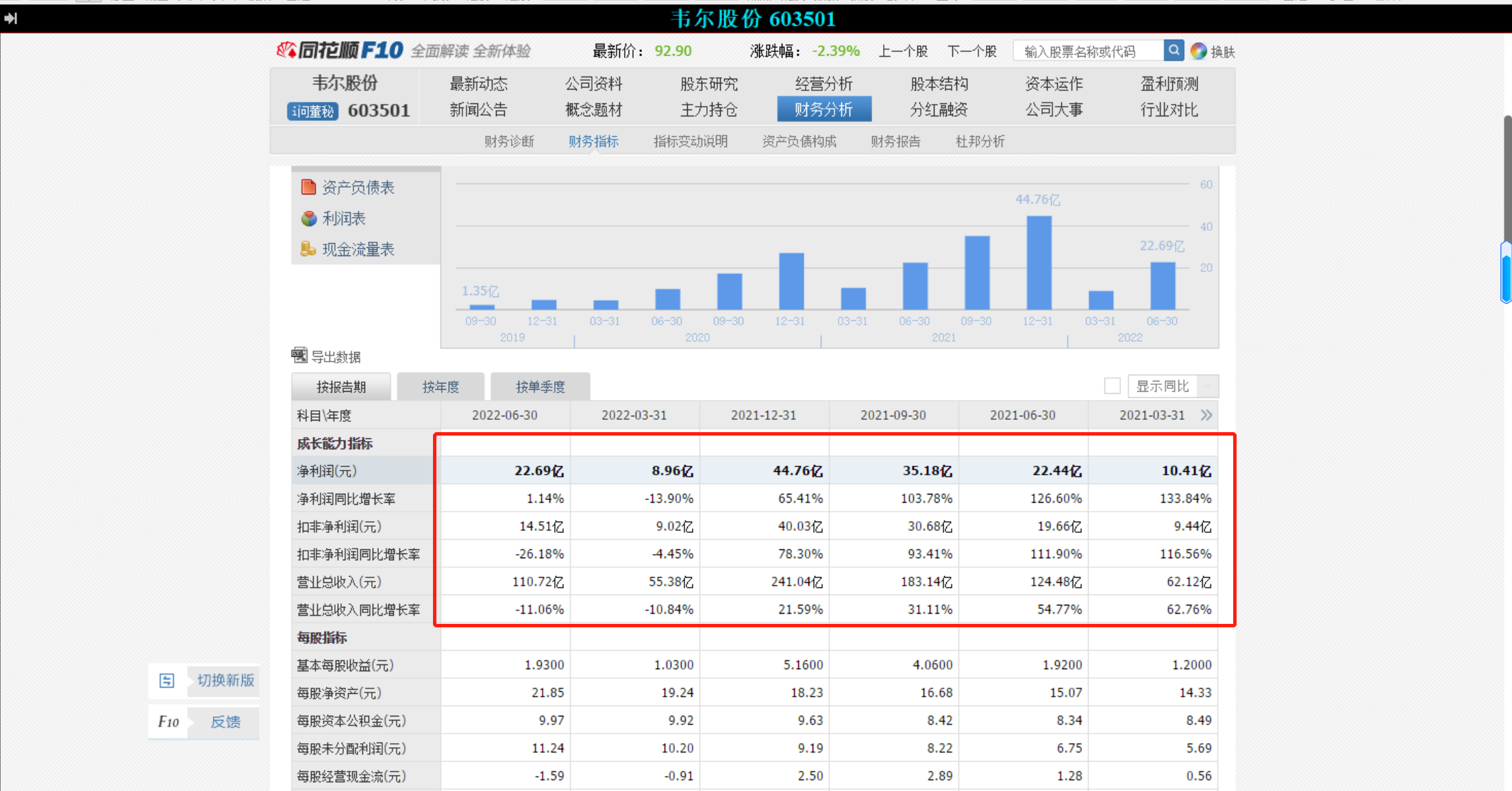Image resolution: width=1512 pixels, height=791 pixels.
Task: Select the 净利润(元) row label
Action: [x=327, y=471]
